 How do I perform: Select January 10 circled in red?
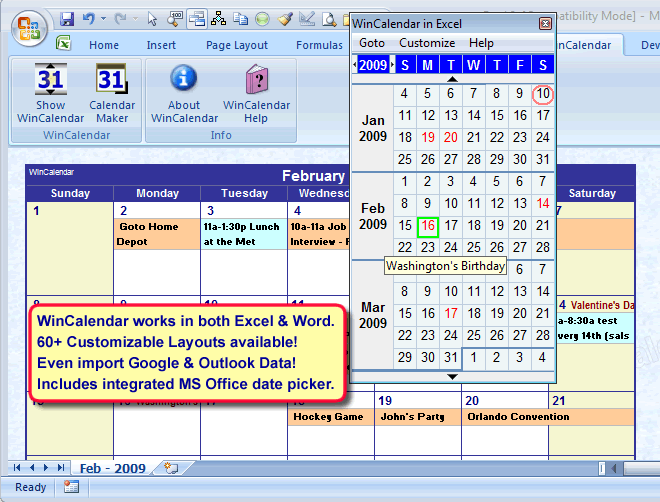pyautogui.click(x=543, y=94)
